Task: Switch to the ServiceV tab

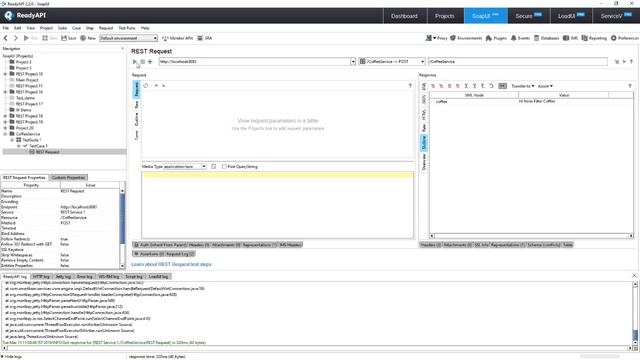Action: [616, 16]
